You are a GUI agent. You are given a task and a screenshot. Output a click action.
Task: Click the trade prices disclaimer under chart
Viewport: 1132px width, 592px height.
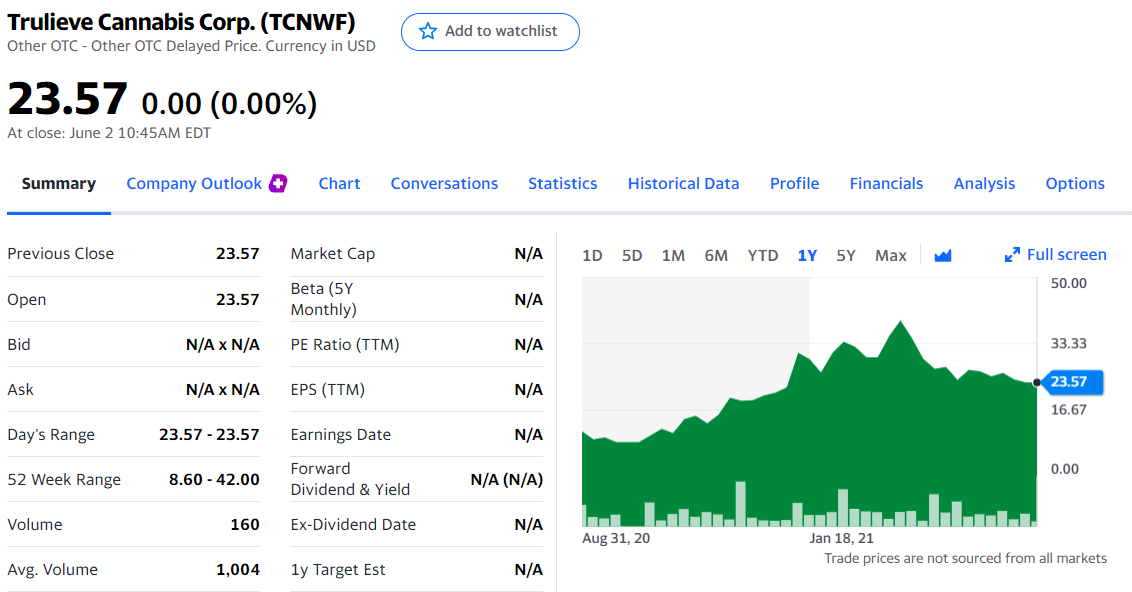point(965,558)
